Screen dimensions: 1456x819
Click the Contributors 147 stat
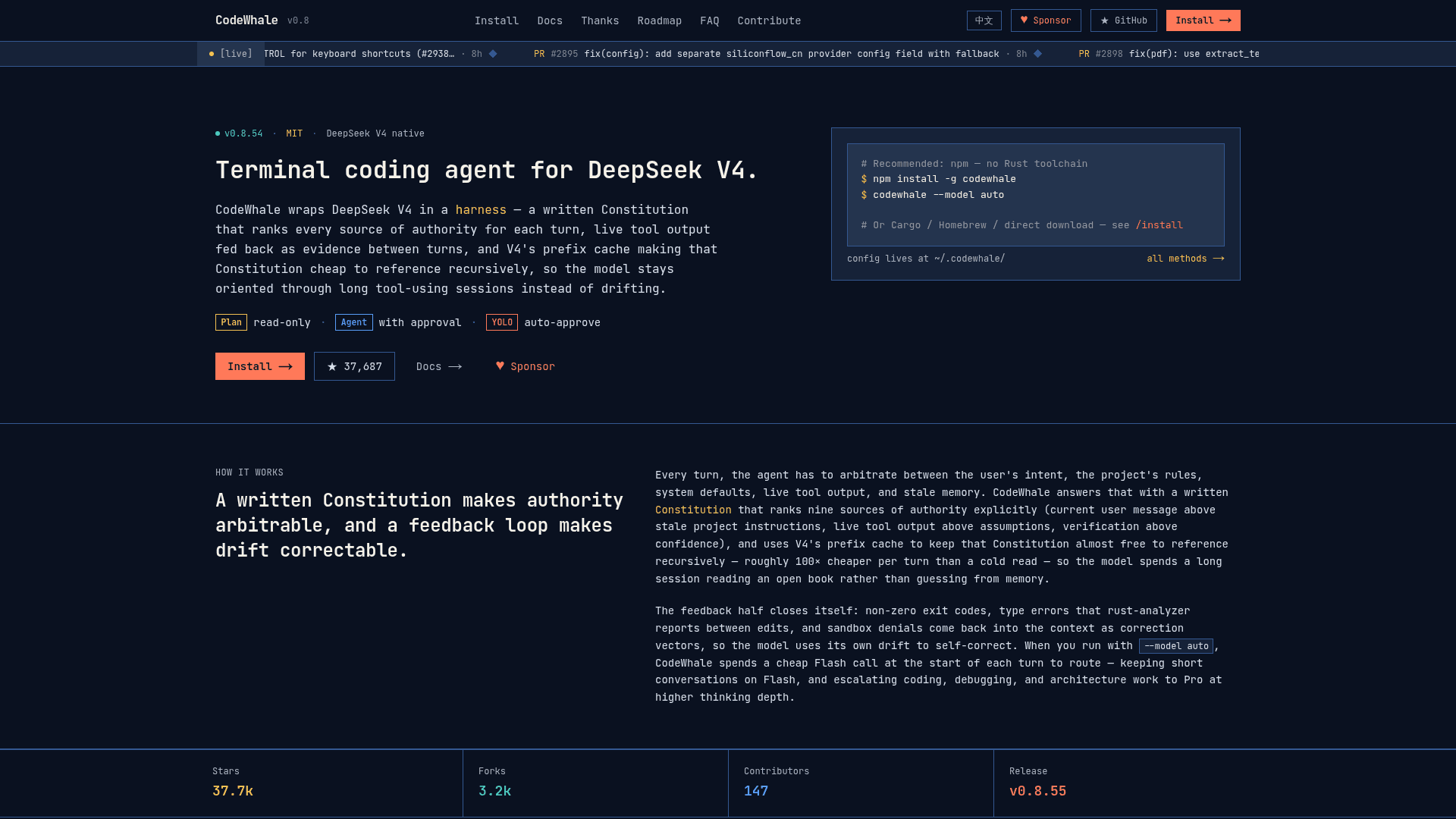coord(777,783)
